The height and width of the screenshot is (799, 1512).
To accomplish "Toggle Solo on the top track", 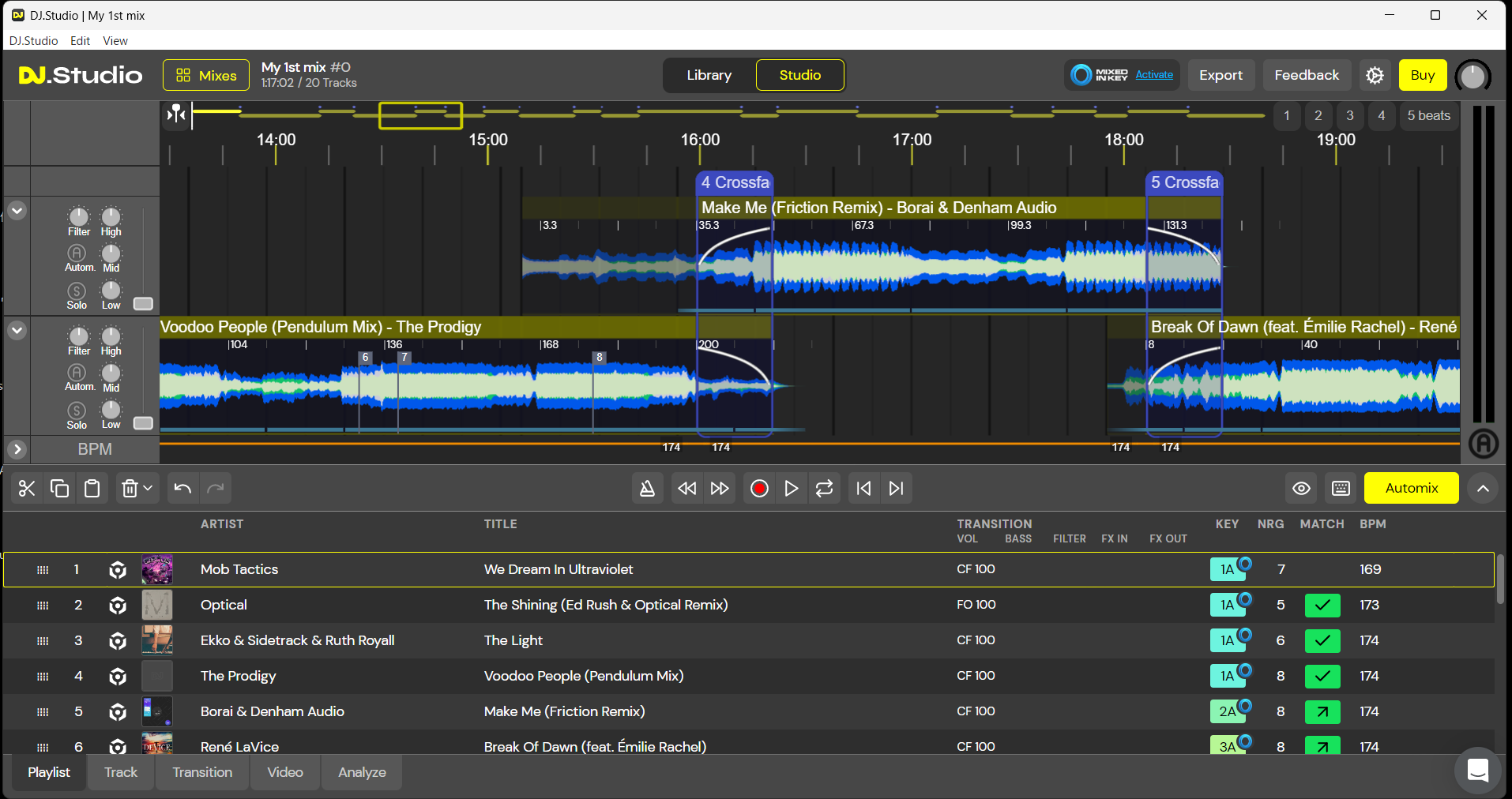I will tap(77, 292).
